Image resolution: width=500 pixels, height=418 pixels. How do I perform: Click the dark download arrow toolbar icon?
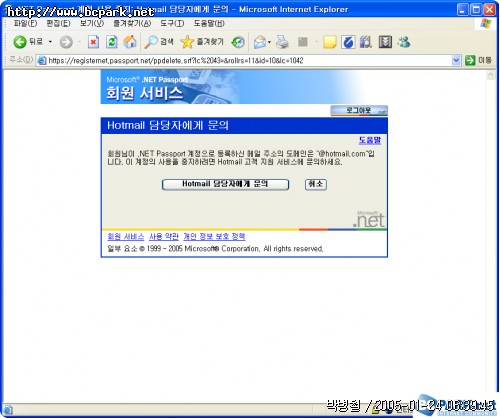coord(385,42)
